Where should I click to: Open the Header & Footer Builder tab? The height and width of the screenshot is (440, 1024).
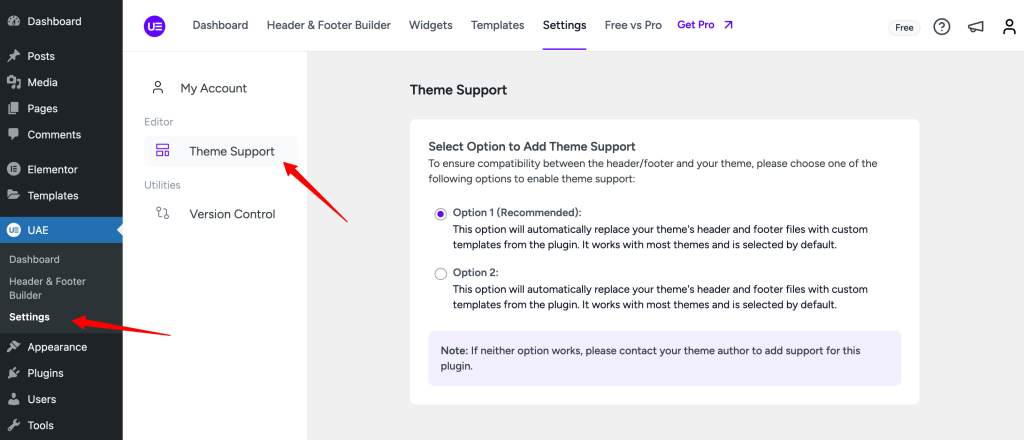click(x=328, y=25)
